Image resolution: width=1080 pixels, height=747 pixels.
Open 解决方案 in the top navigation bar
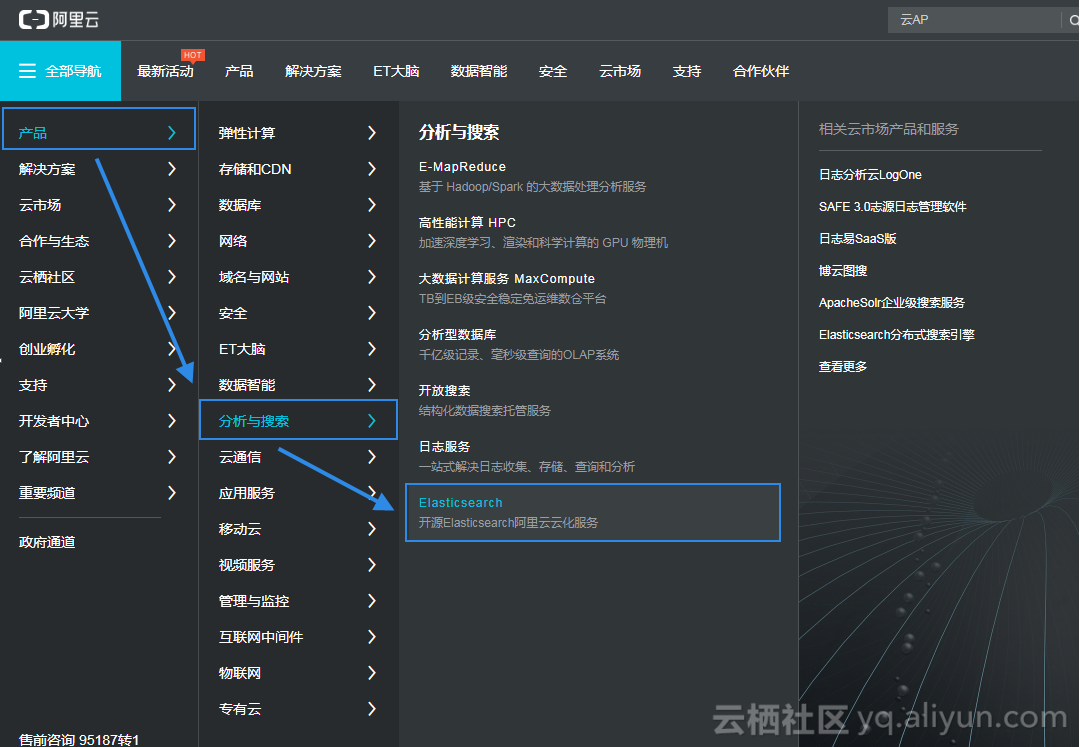pyautogui.click(x=313, y=71)
